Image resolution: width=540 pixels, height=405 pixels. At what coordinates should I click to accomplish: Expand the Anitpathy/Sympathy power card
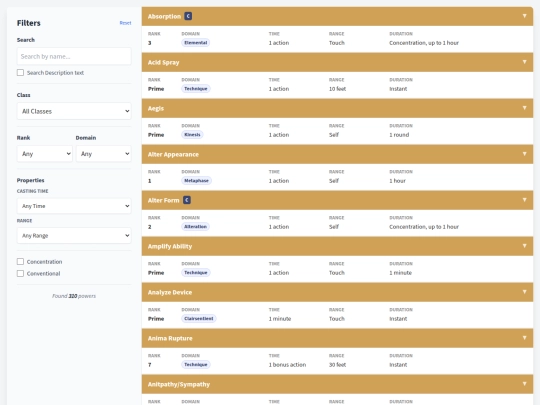[x=524, y=384]
